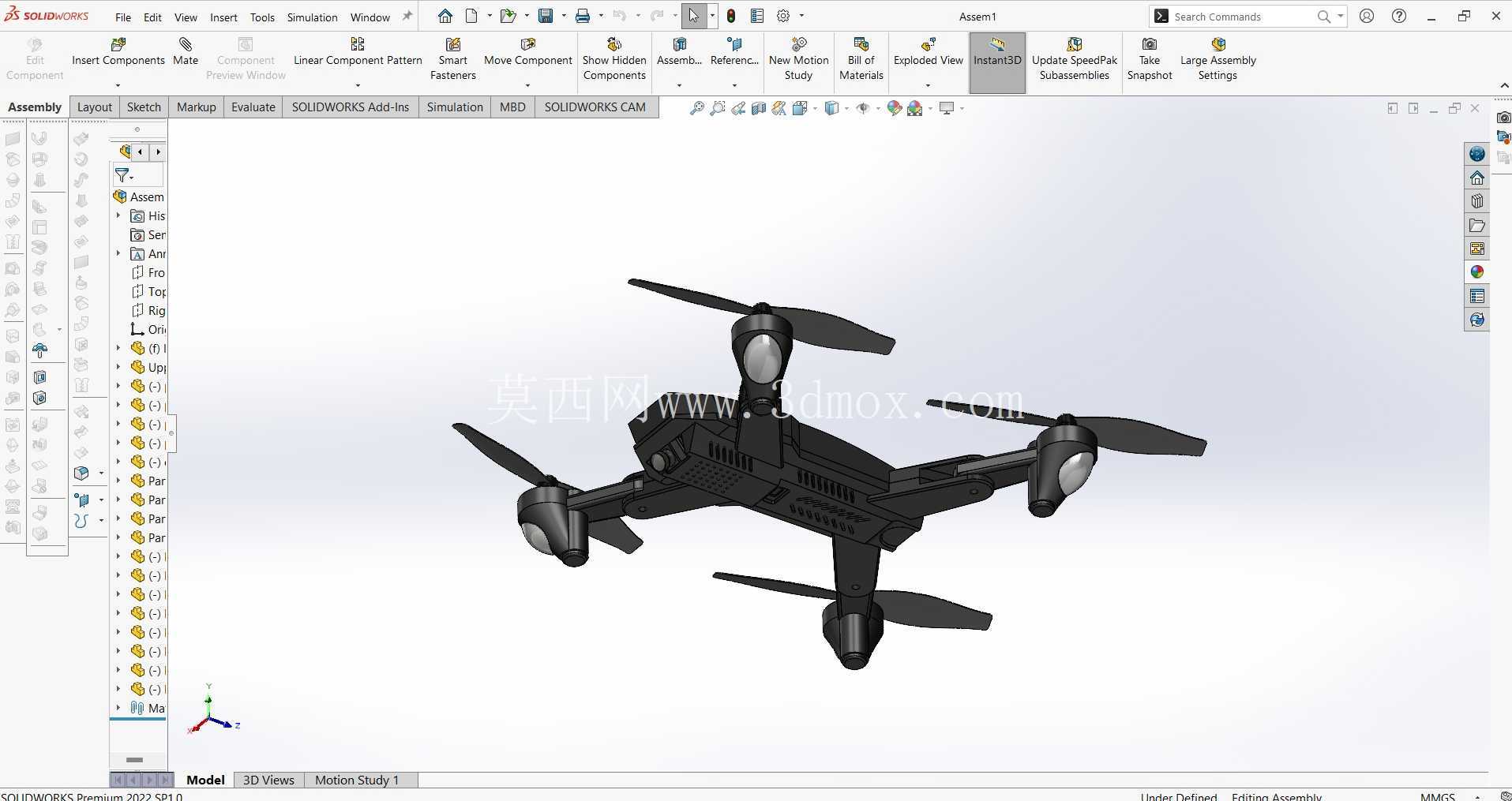Pin the menu bar with pushpin
The width and height of the screenshot is (1512, 801).
407,16
